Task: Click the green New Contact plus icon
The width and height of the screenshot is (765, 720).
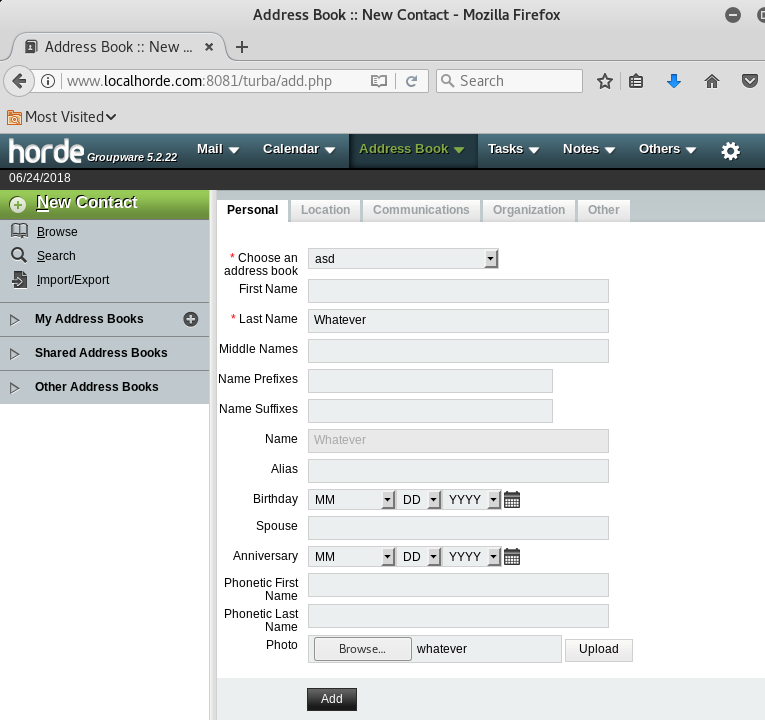Action: point(18,204)
